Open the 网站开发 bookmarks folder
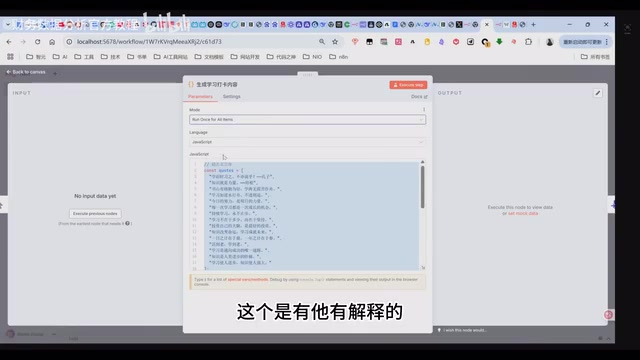The height and width of the screenshot is (360, 640). 245,57
